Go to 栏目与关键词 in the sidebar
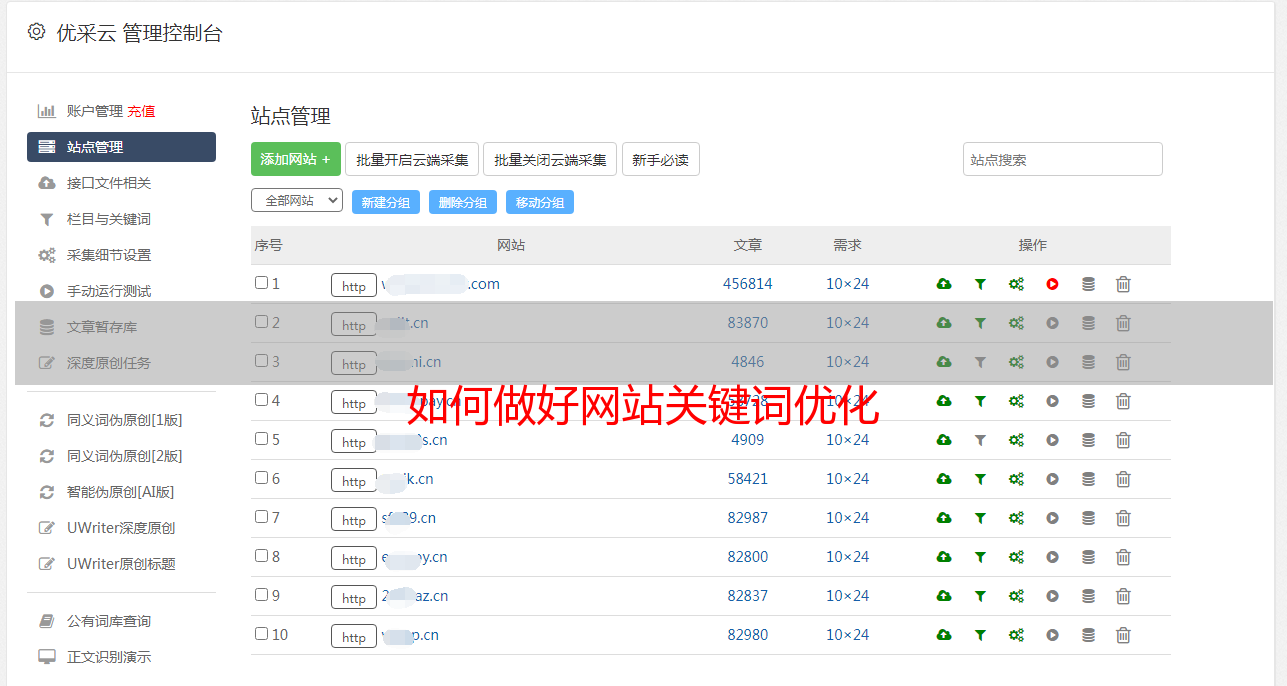Viewport: 1287px width, 686px height. click(108, 219)
